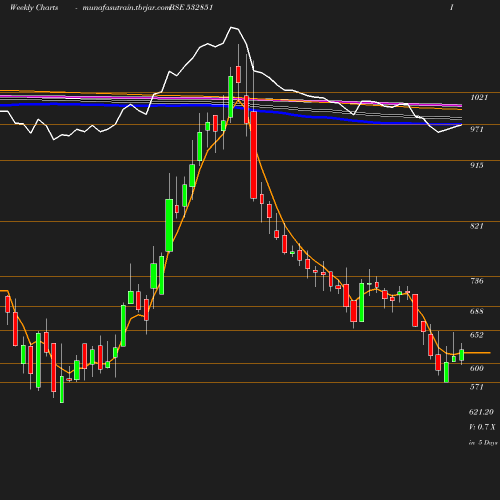Image resolution: width=500 pixels, height=500 pixels.
Task: Click the munafasutra website watermark text
Action: pyautogui.click(x=126, y=8)
